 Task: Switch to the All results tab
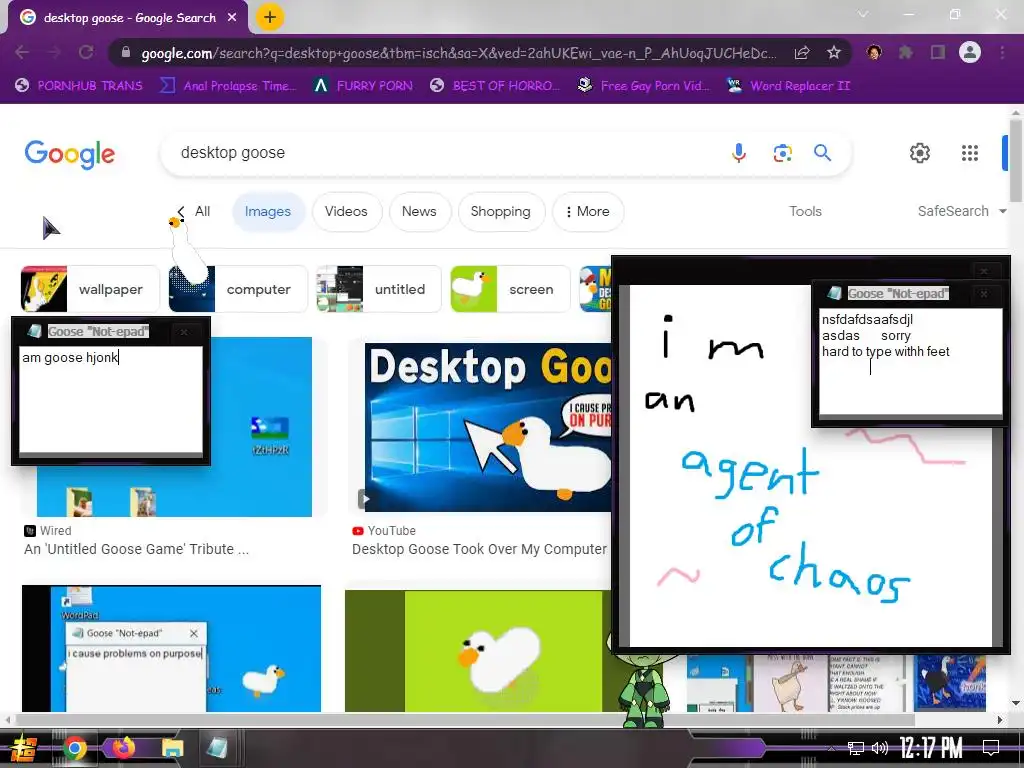[202, 212]
